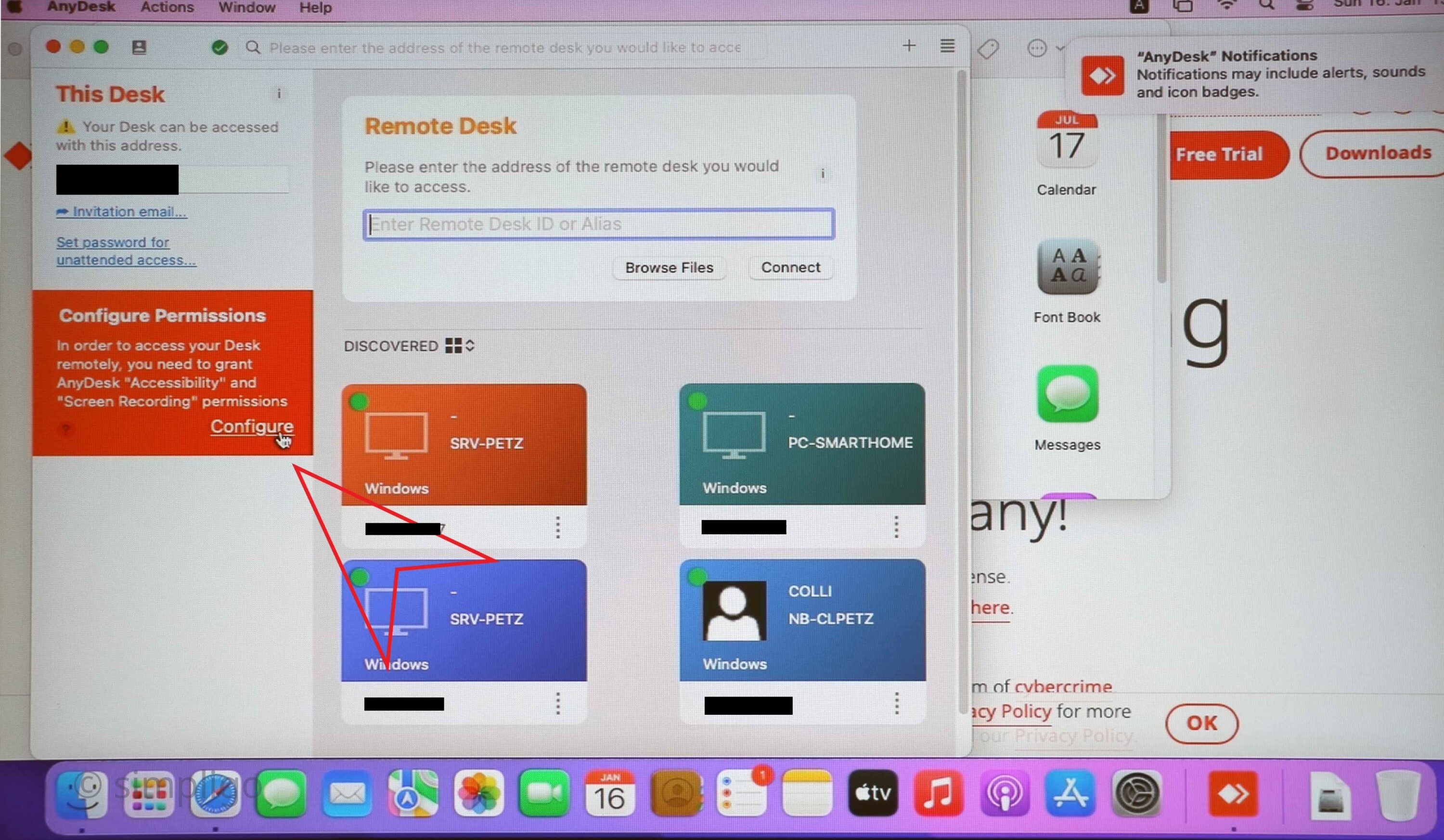Expand the discovered devices sort order dropdown
Viewport: 1444px width, 840px height.
point(470,345)
